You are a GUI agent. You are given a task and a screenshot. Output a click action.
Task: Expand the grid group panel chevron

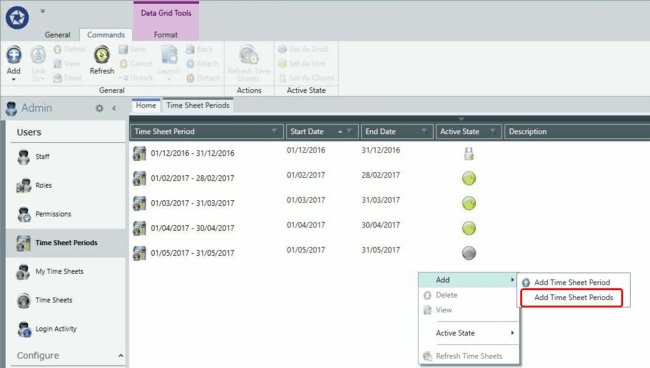[461, 119]
